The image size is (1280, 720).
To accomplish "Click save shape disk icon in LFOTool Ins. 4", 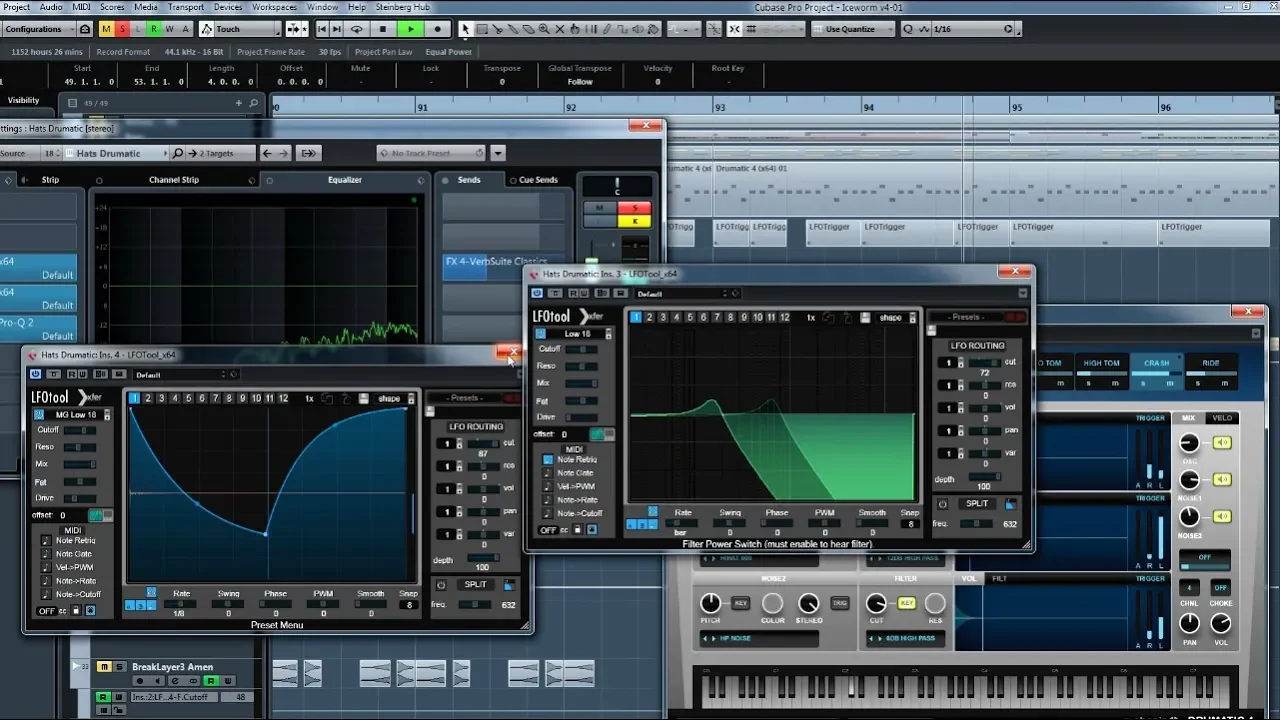I will pos(363,398).
